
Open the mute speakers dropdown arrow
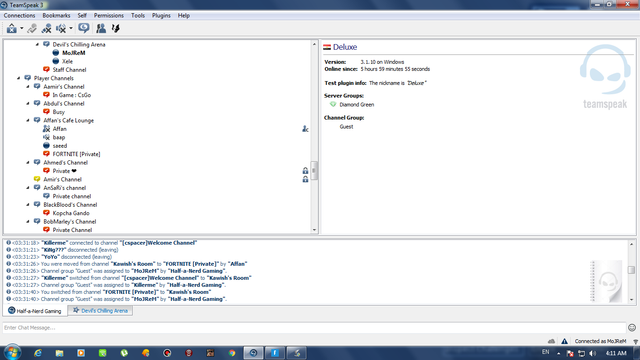[71, 28]
